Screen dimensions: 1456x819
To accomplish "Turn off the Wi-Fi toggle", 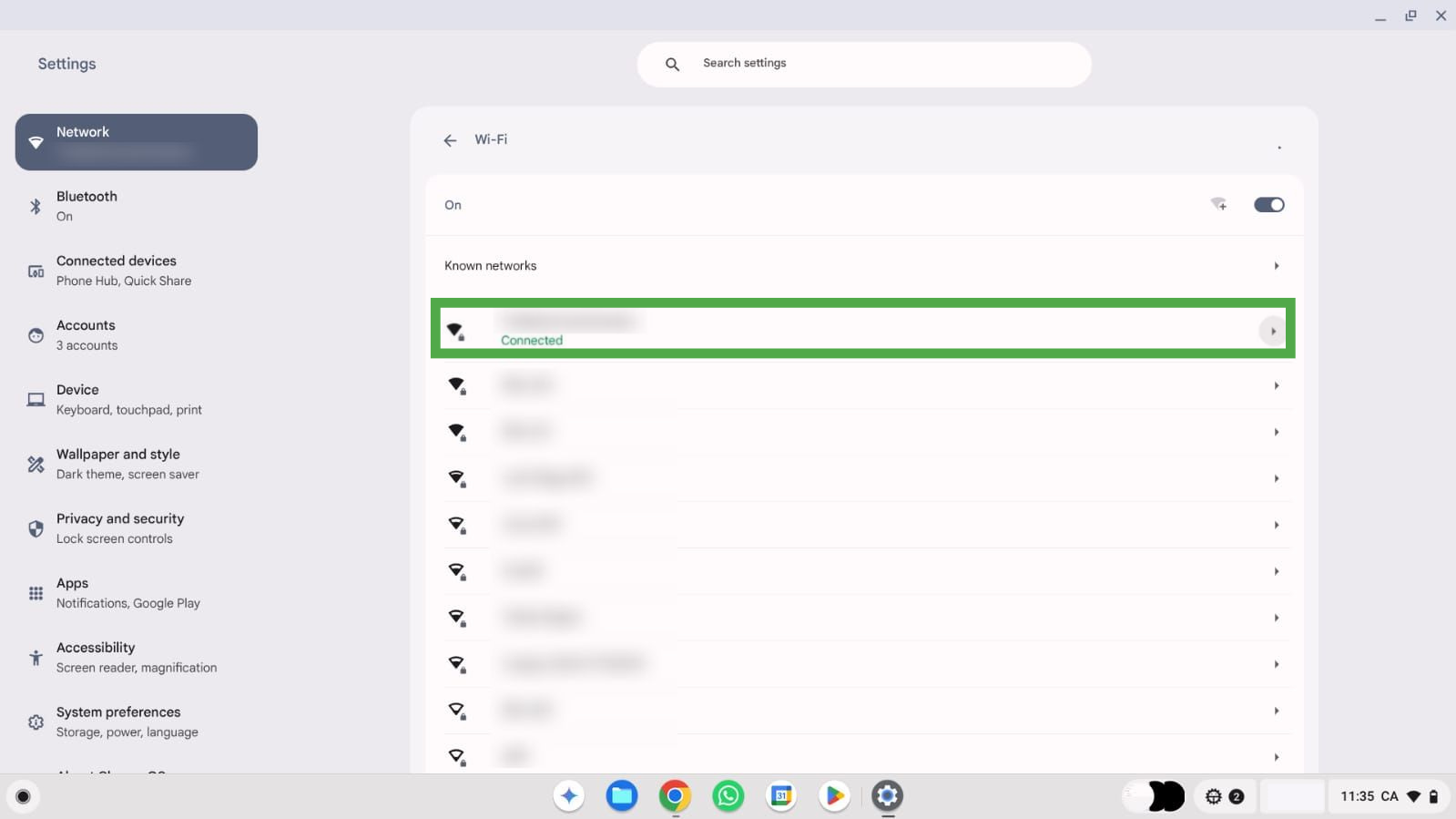I will tap(1268, 205).
